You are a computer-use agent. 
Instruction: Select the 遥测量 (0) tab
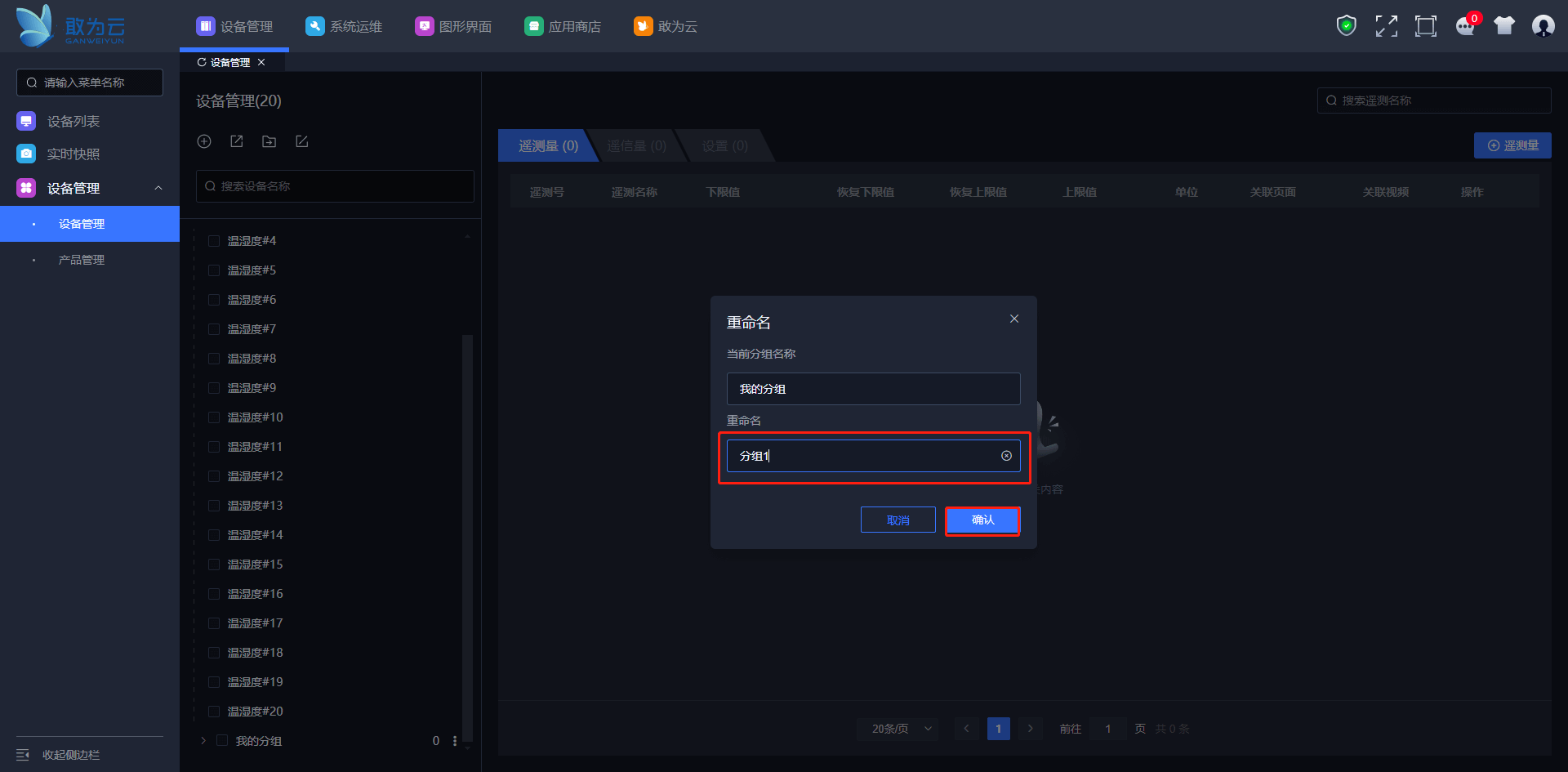[548, 145]
